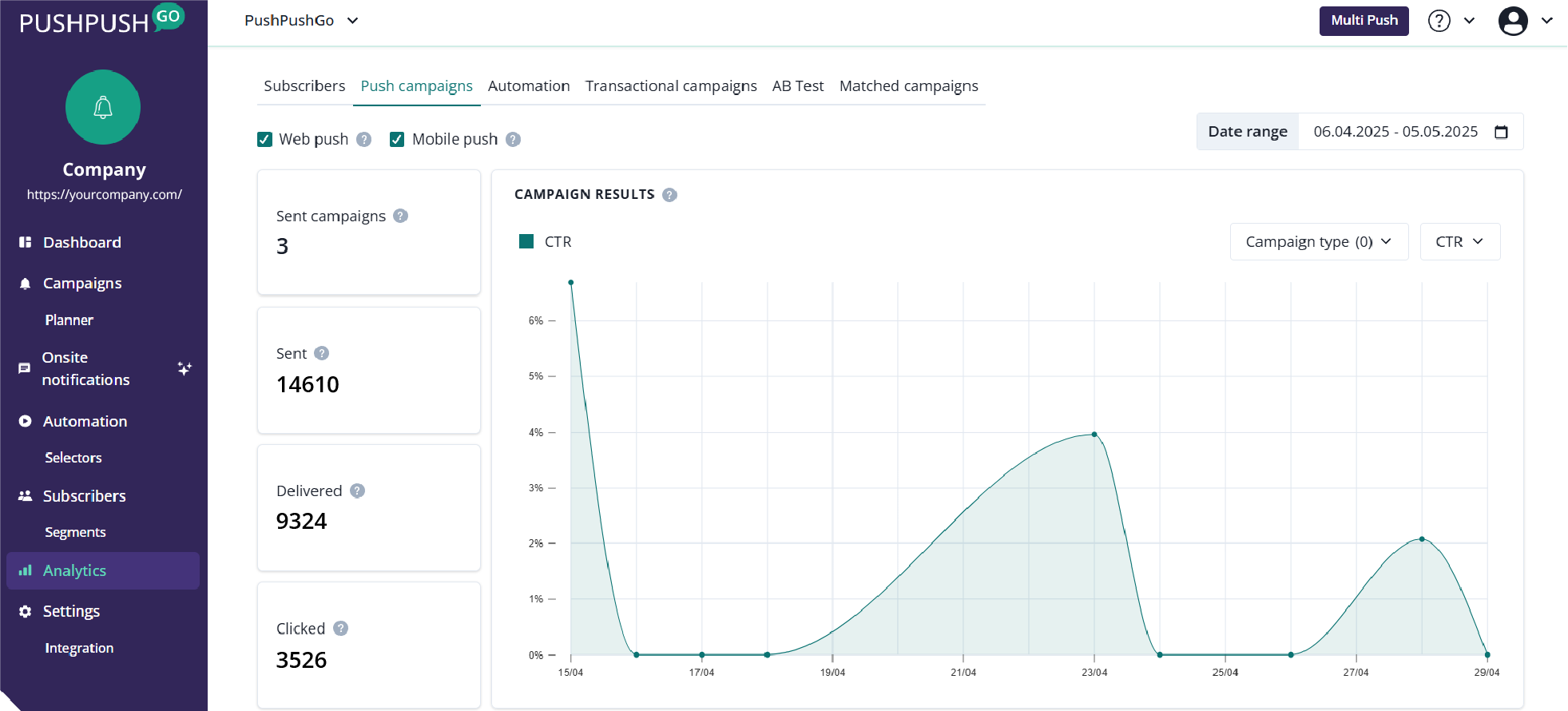1568x711 pixels.
Task: Expand the PushPushGo project selector
Action: click(x=301, y=21)
